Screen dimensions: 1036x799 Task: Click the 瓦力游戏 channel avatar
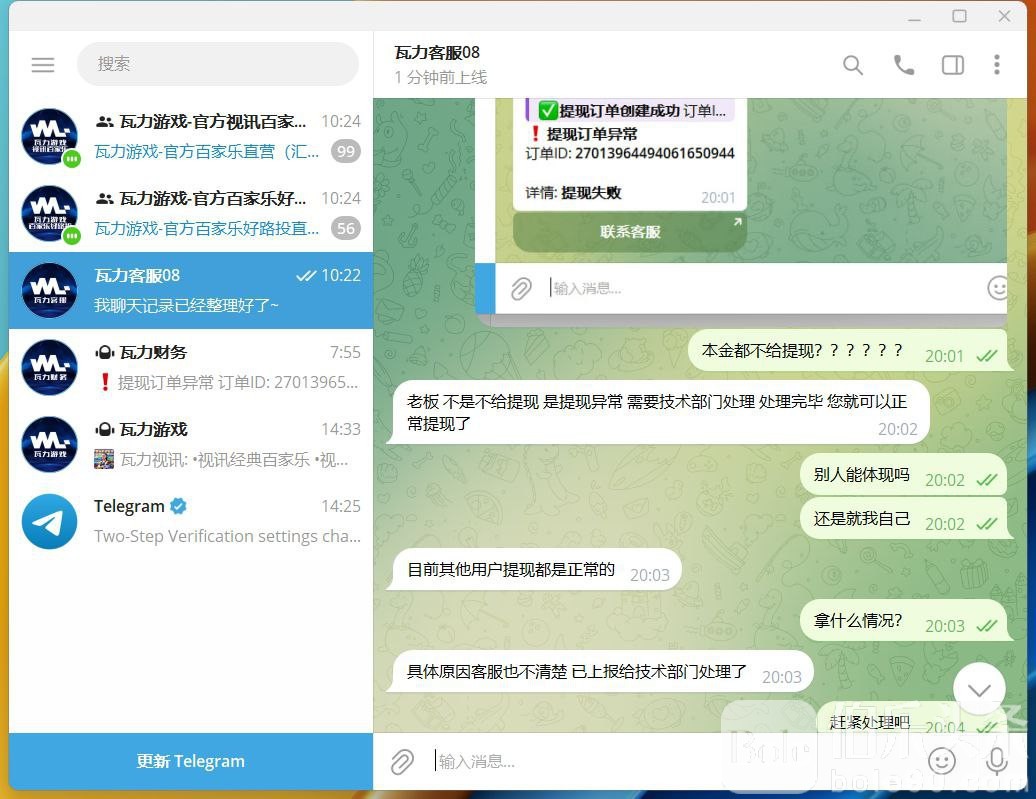pyautogui.click(x=50, y=444)
